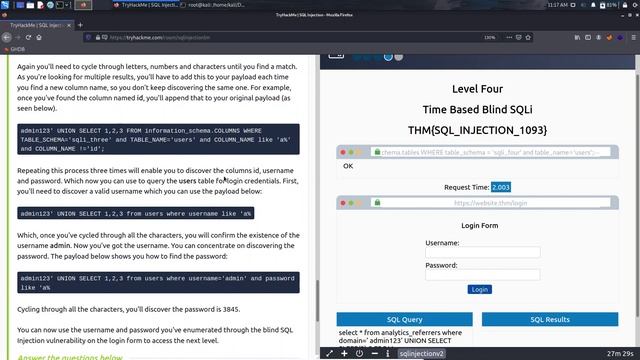Click the 'Time Based Blind SQLi' heading
This screenshot has width=640, height=360.
click(x=477, y=109)
